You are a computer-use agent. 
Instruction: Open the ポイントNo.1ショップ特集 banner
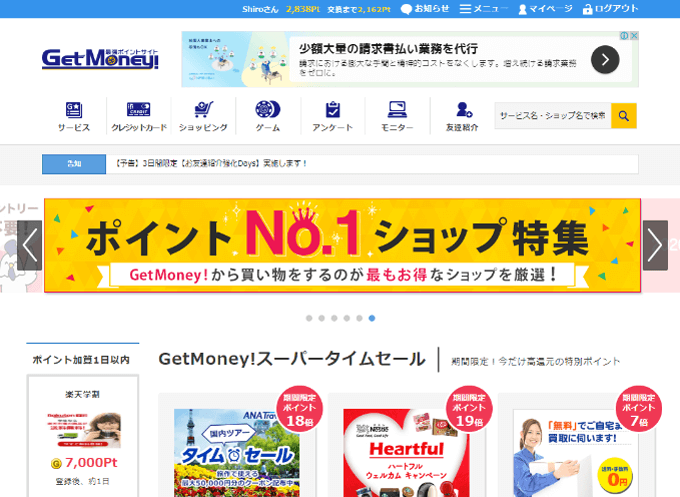click(342, 245)
